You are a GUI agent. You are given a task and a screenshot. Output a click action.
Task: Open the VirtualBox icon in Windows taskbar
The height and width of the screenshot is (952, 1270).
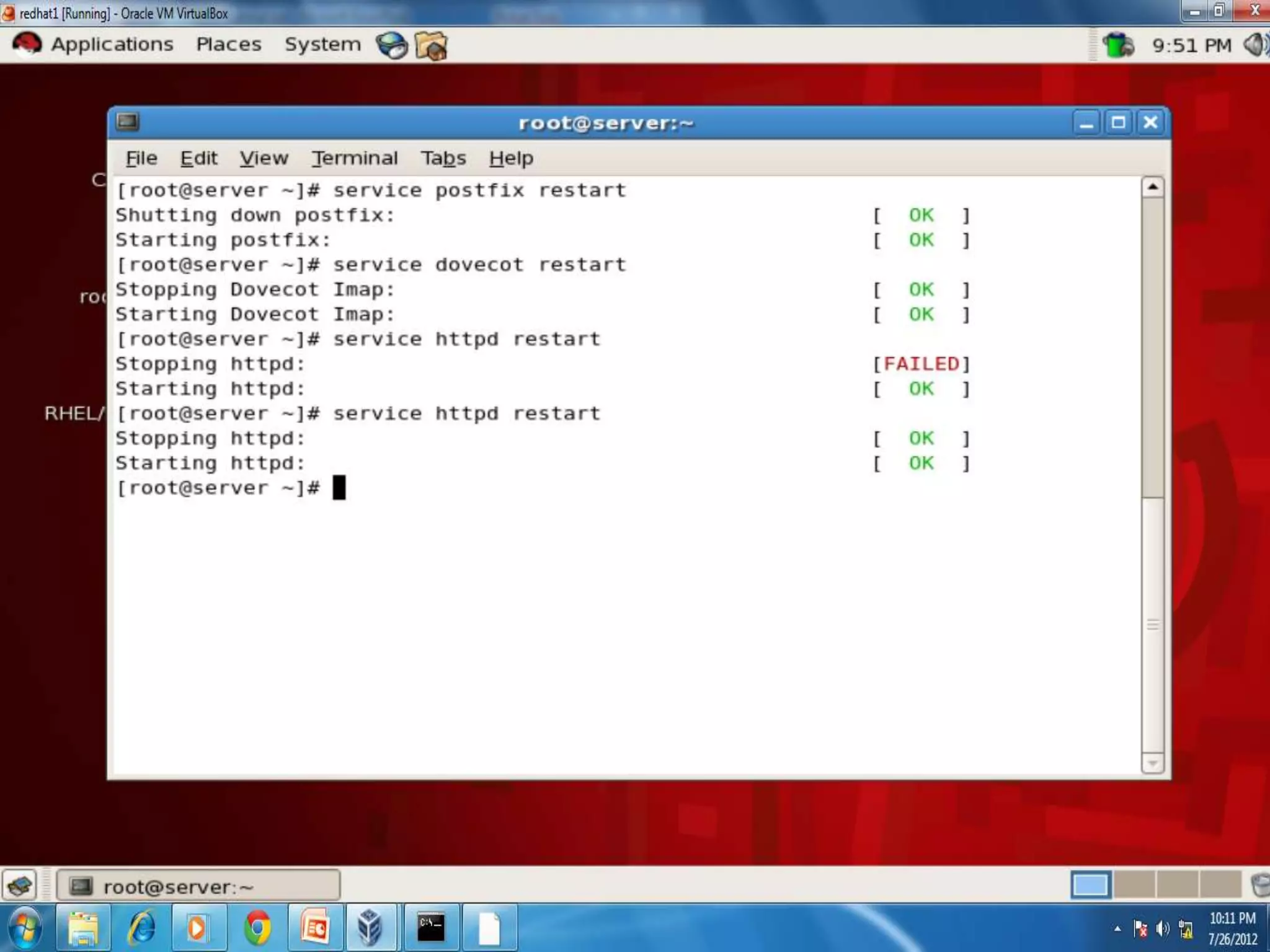click(370, 928)
